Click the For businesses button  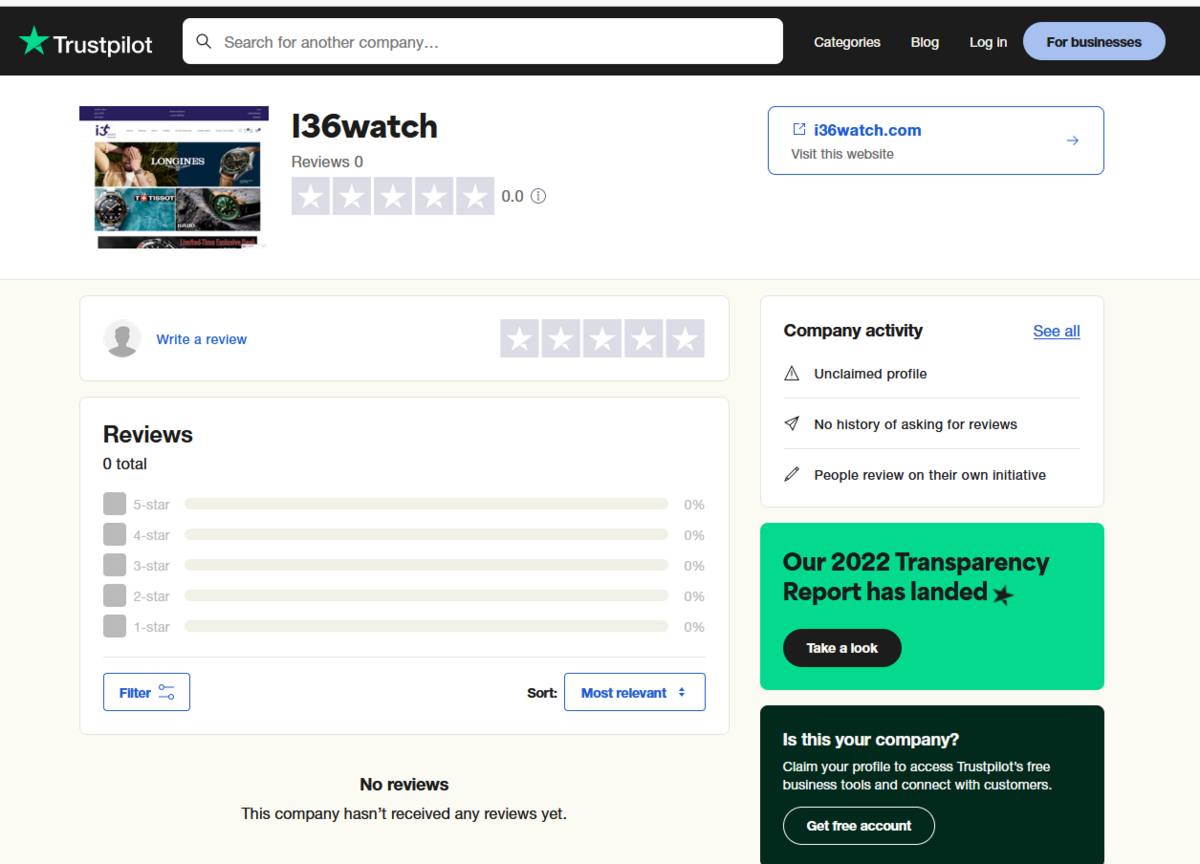[1094, 42]
